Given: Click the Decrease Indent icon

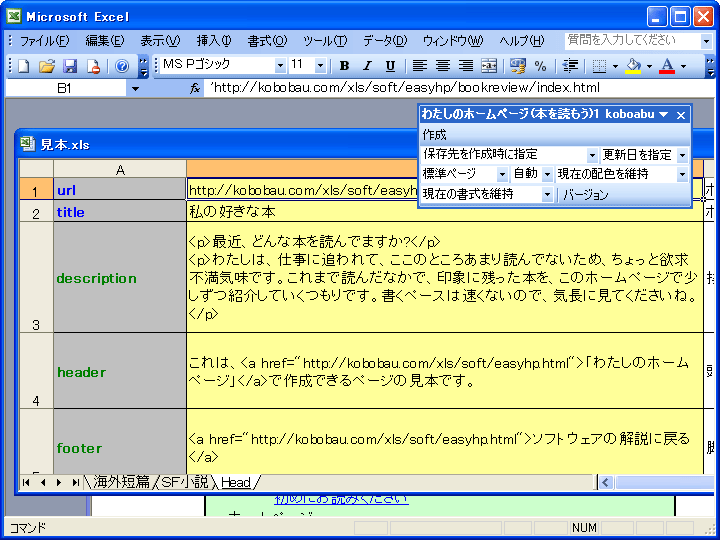Looking at the screenshot, I should coord(570,66).
